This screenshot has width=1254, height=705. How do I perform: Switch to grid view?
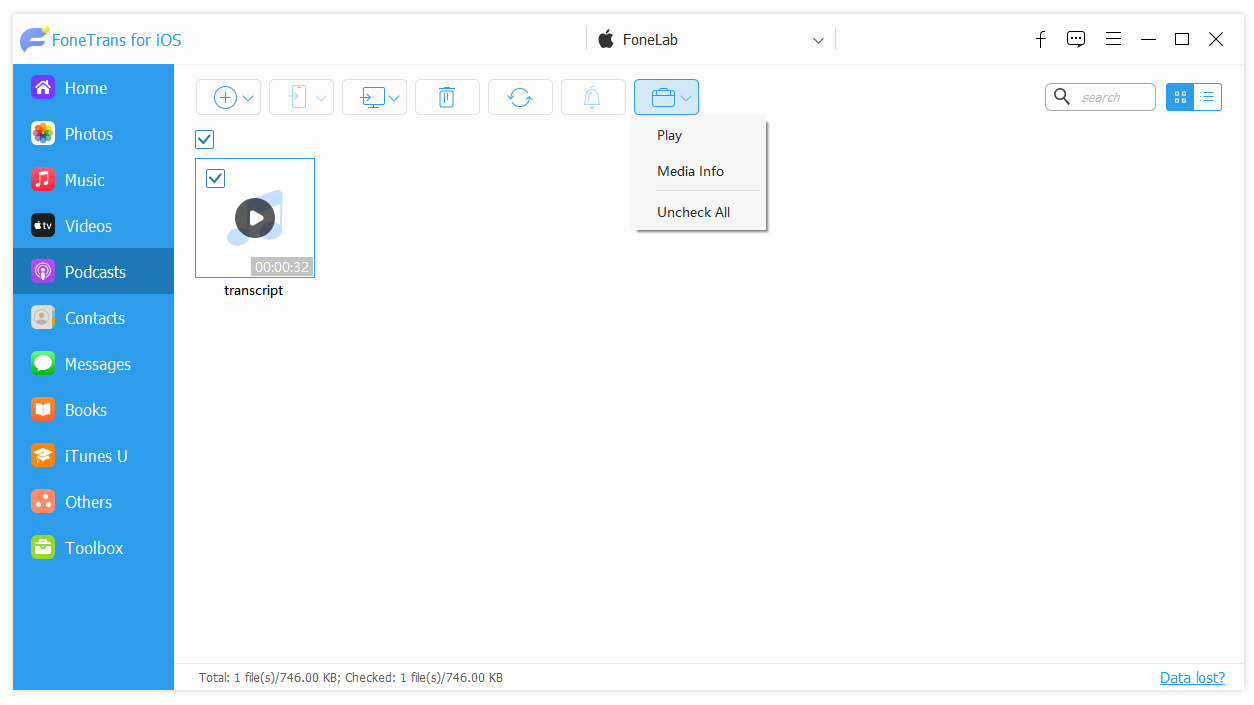(1180, 97)
